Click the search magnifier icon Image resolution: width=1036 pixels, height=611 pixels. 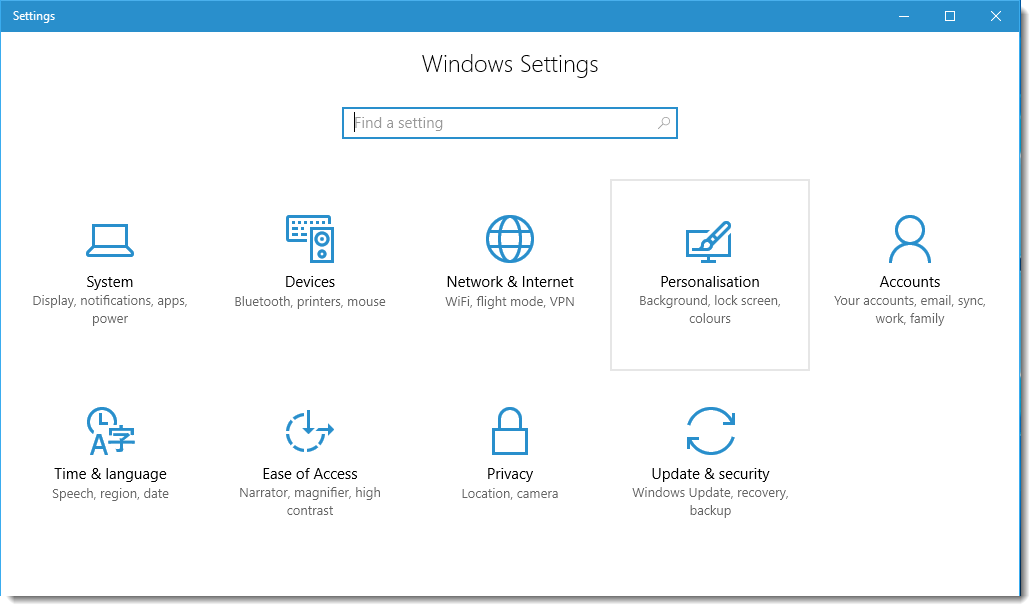point(663,122)
